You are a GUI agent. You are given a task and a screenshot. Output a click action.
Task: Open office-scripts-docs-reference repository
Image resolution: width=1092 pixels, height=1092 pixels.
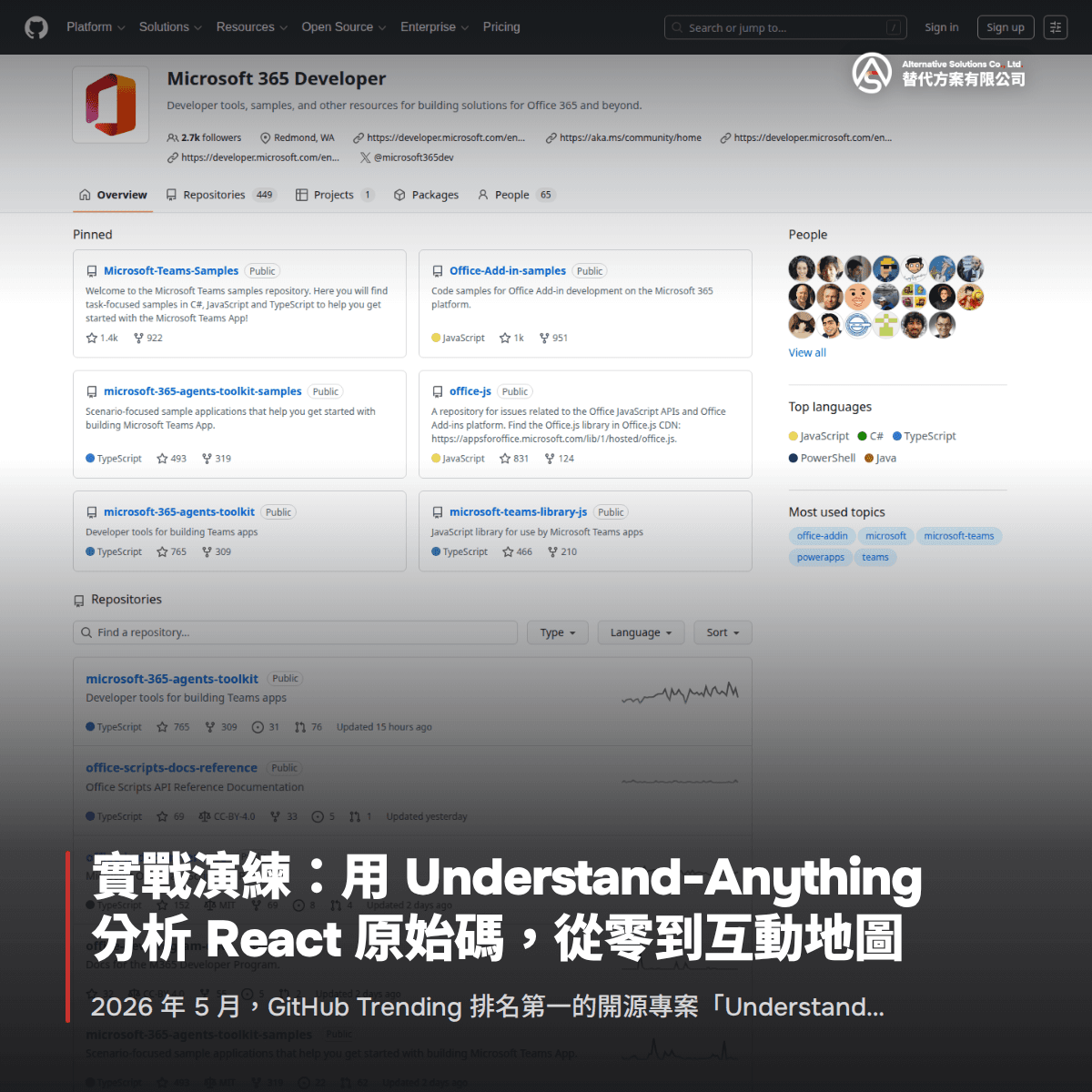(x=171, y=768)
